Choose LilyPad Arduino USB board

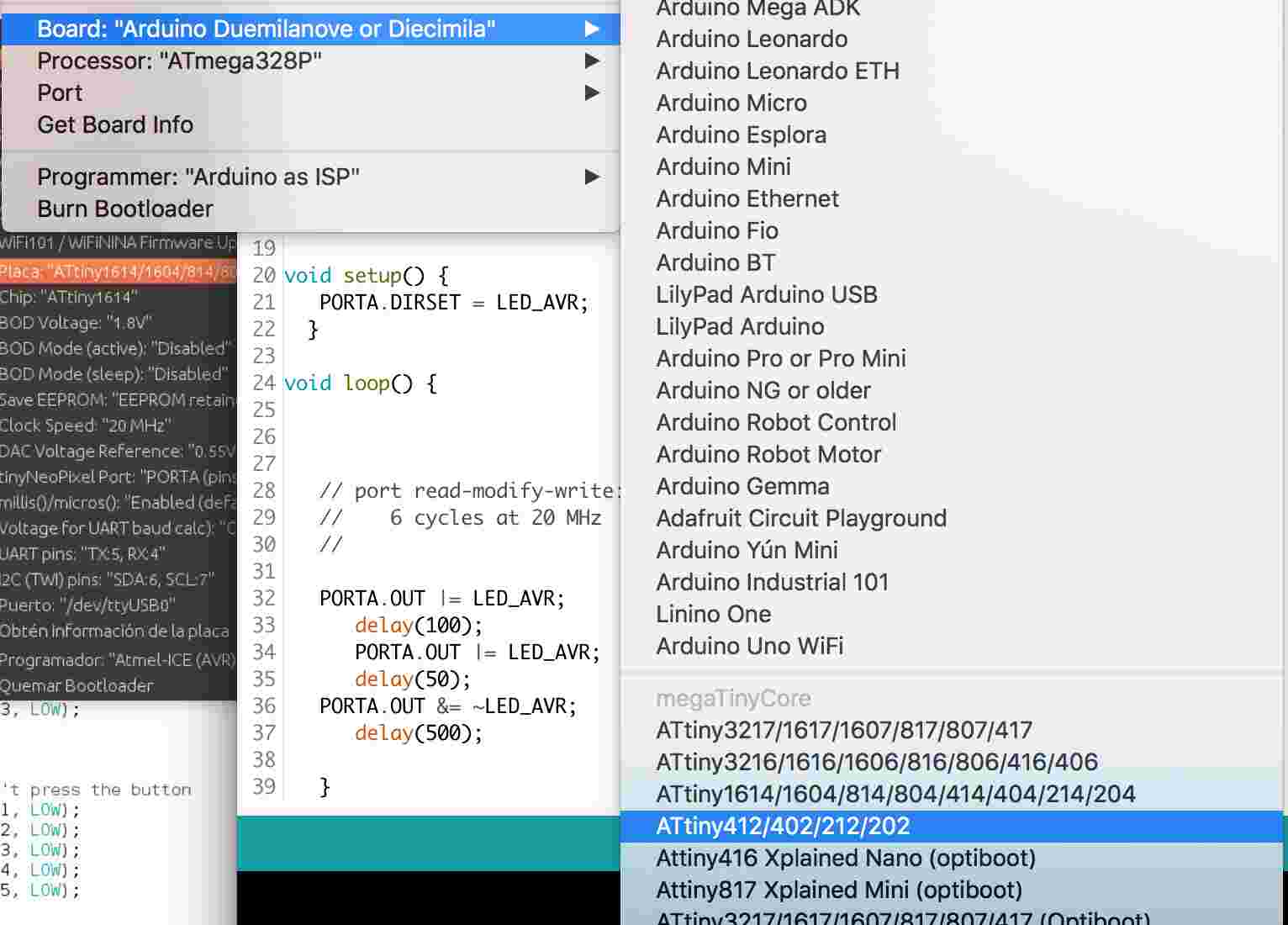pos(952,294)
